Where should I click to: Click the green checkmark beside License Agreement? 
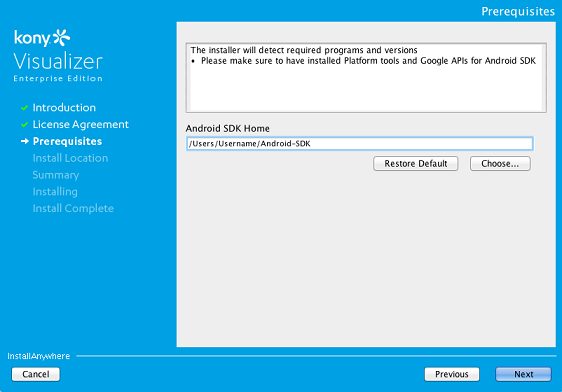(24, 124)
